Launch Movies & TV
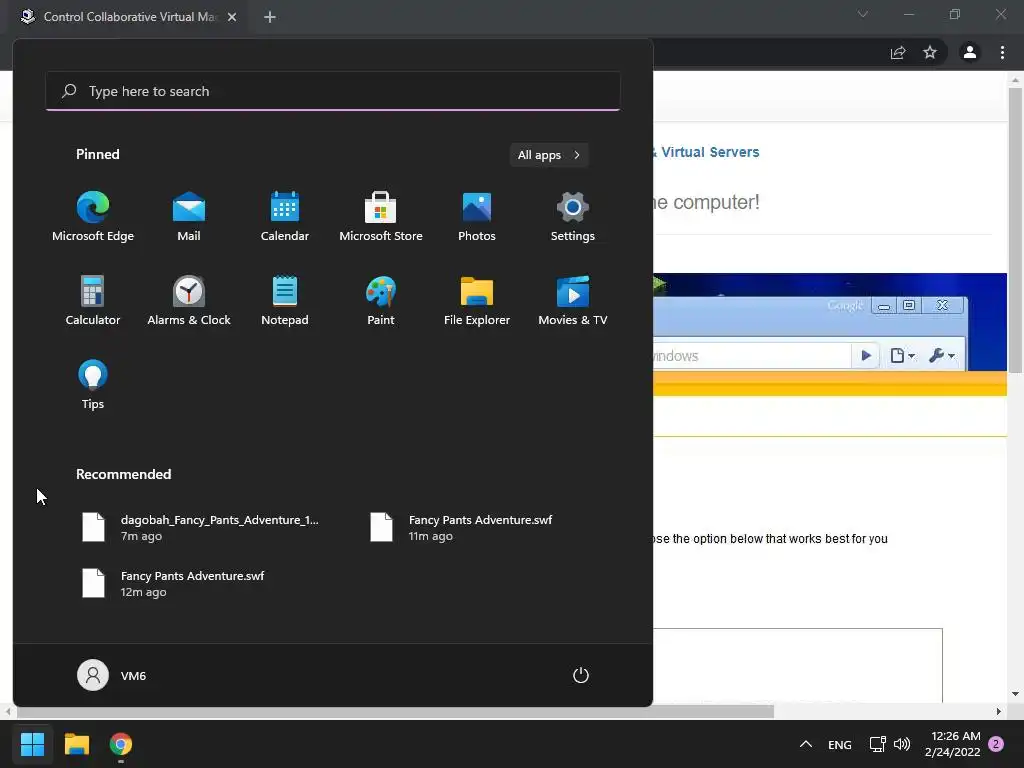 coord(573,300)
